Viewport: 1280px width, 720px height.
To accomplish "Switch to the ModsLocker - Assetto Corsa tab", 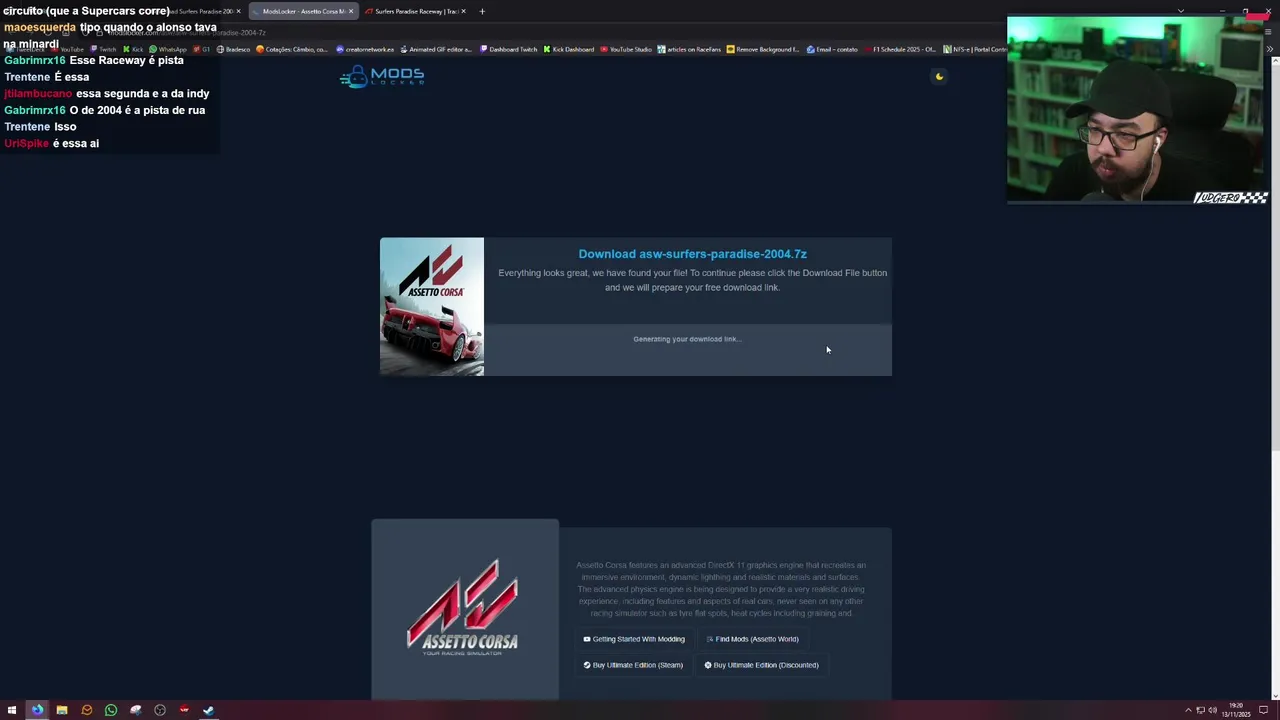I will (303, 11).
